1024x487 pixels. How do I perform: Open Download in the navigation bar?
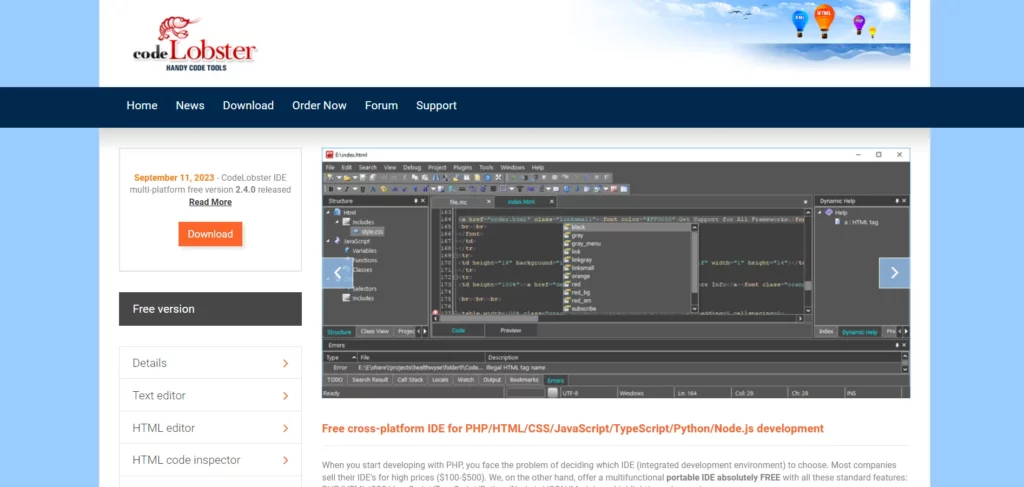tap(248, 106)
